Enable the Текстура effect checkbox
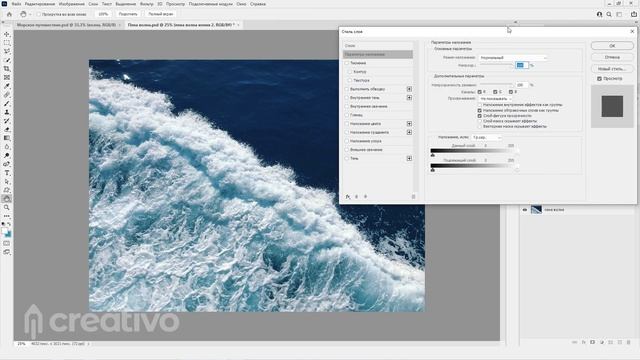Viewport: 640px width, 360px height. [350, 80]
